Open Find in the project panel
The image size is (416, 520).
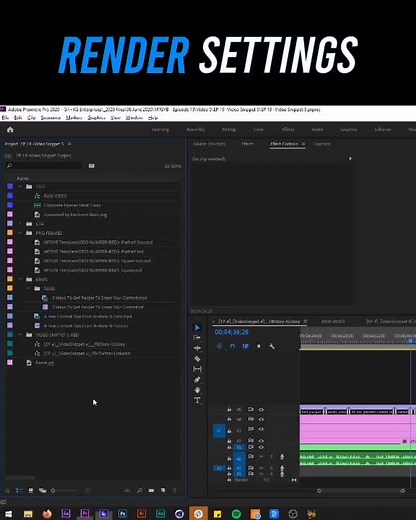[139, 491]
